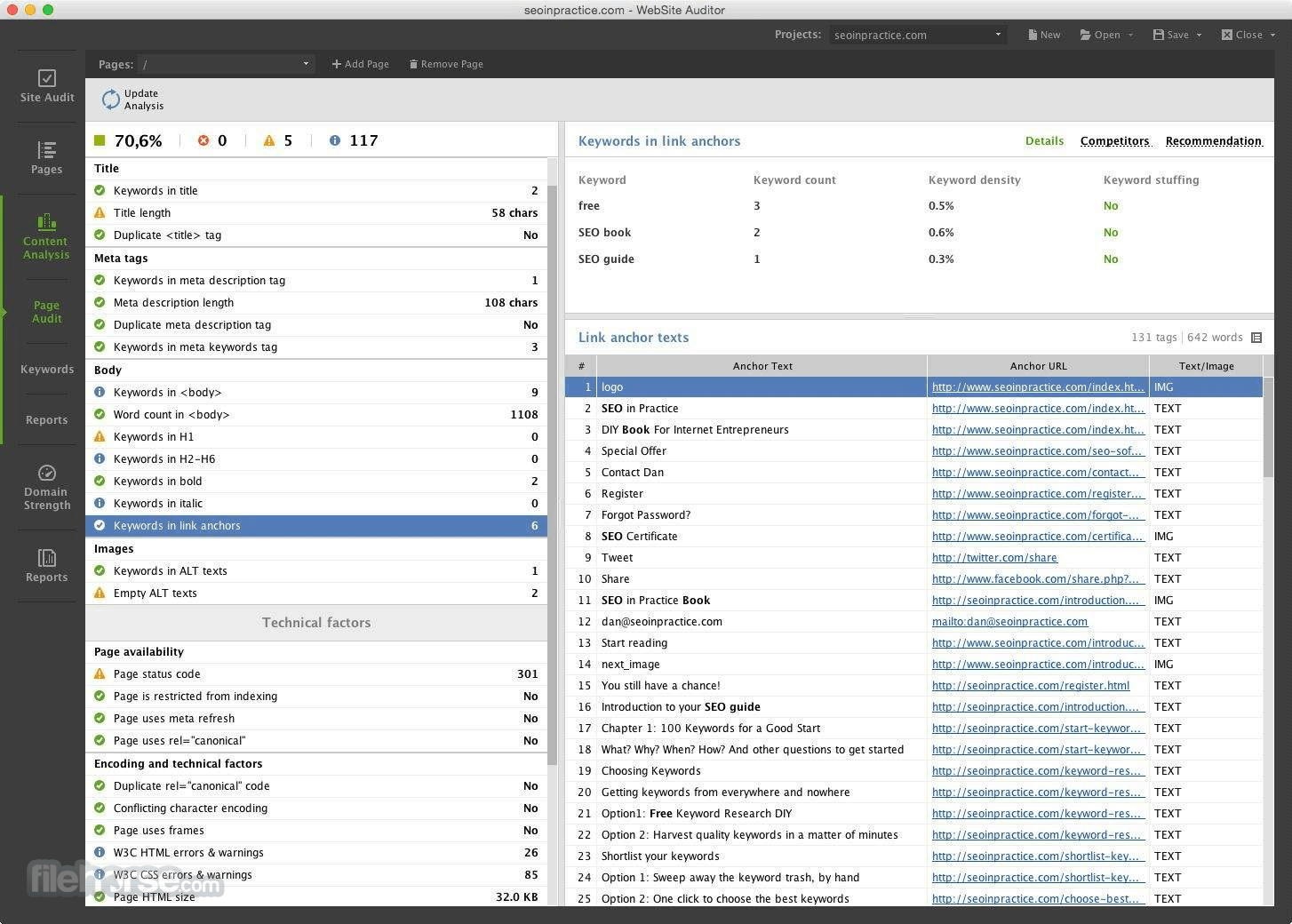The height and width of the screenshot is (924, 1292).
Task: Open the twitter.com/share anchor URL
Action: coord(994,558)
